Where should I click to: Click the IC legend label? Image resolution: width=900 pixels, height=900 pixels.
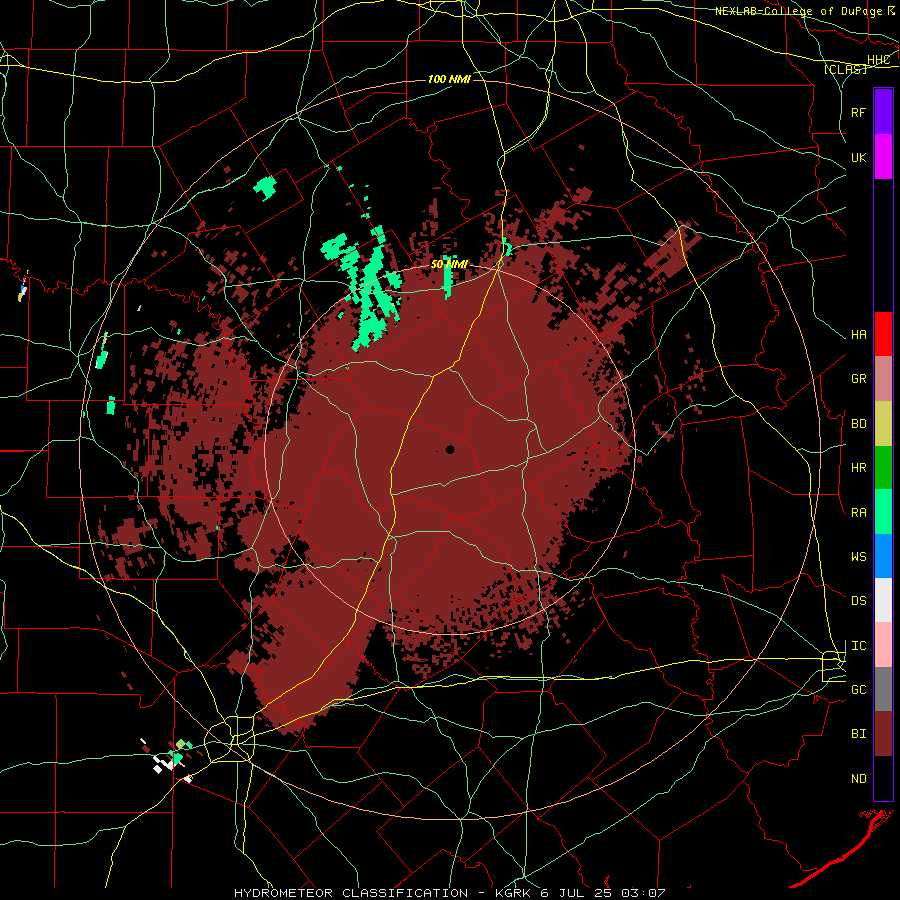859,646
